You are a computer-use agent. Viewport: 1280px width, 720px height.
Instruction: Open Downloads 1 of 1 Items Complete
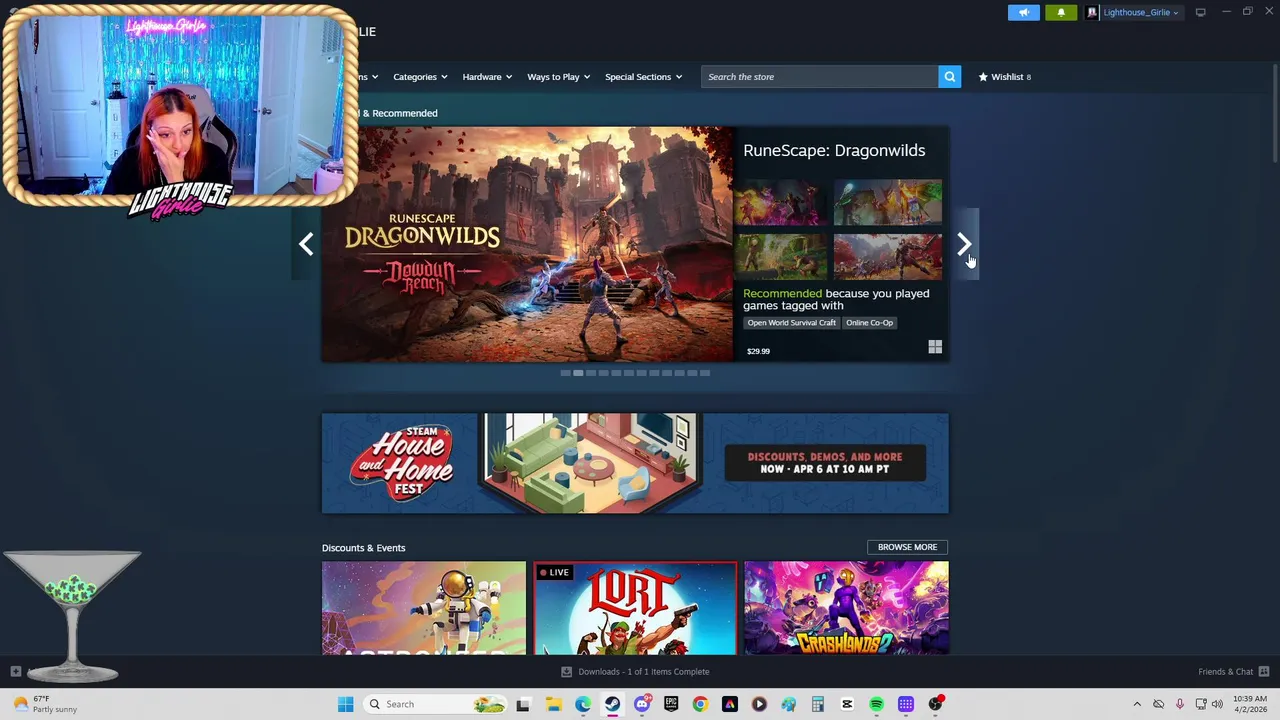pyautogui.click(x=635, y=671)
